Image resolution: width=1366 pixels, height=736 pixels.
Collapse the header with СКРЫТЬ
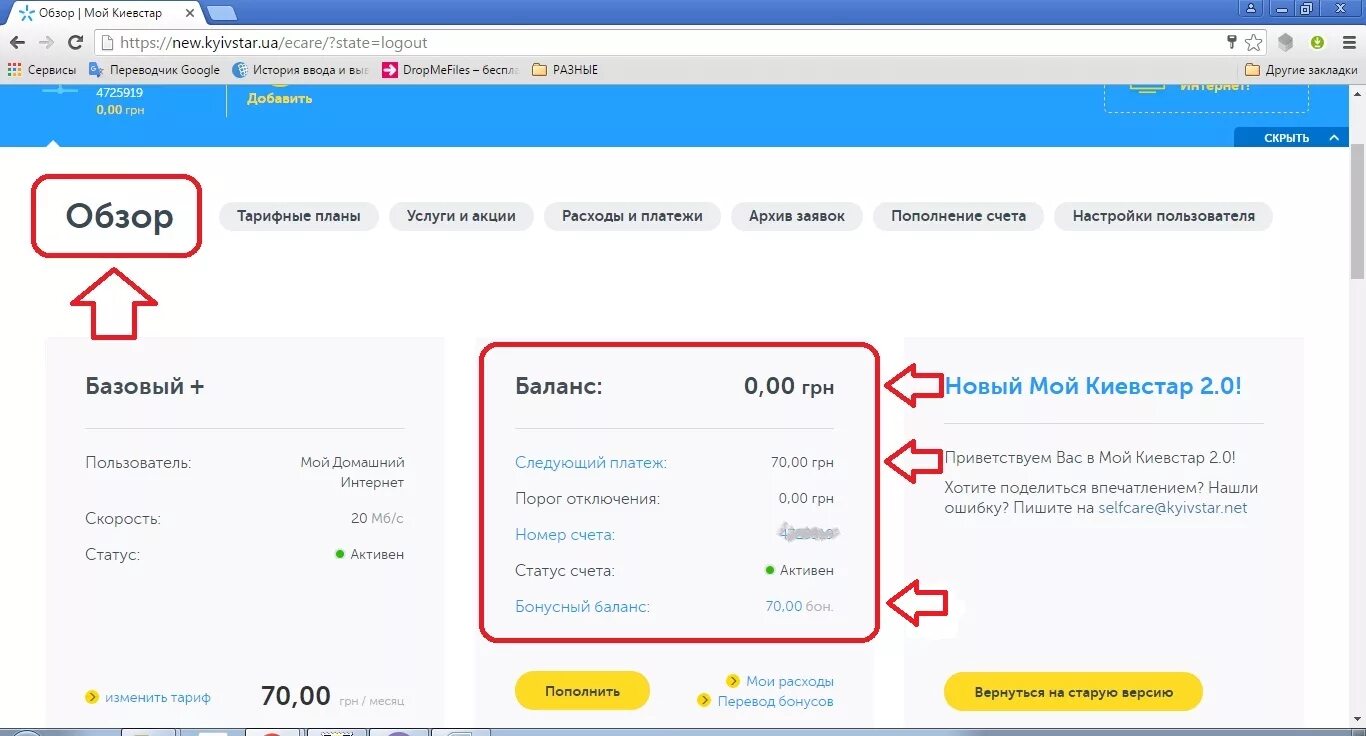(1291, 138)
